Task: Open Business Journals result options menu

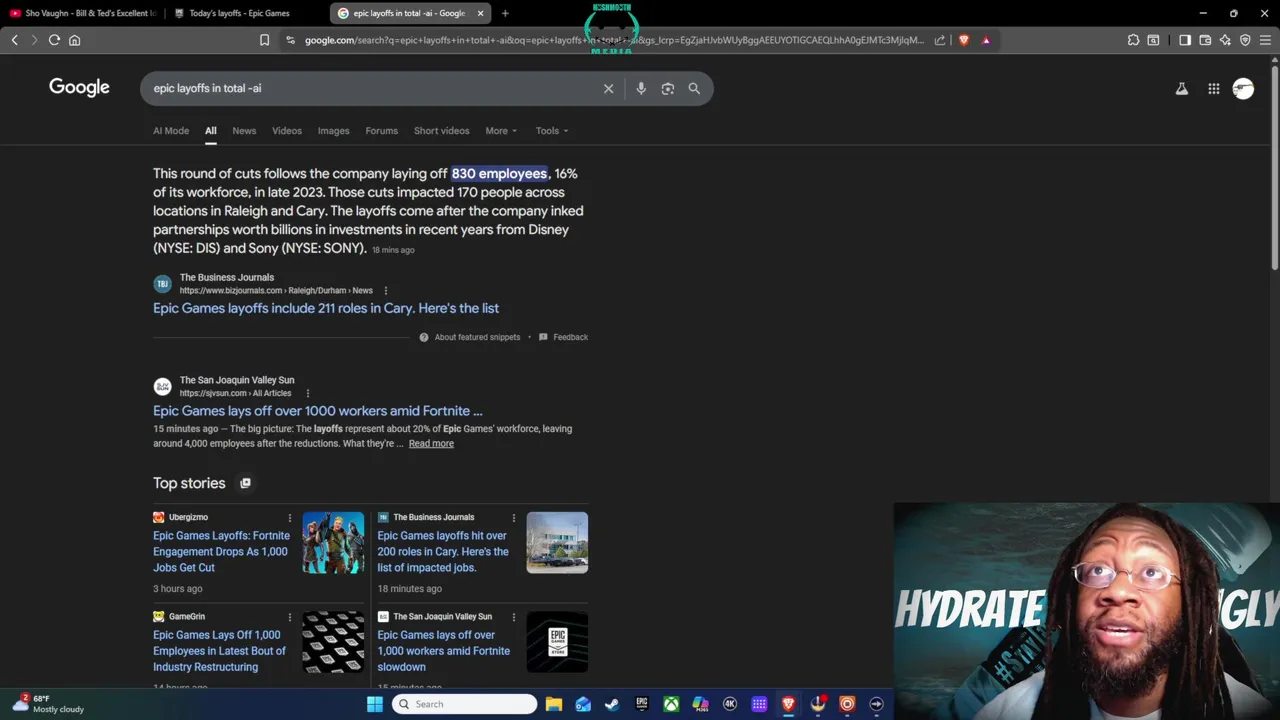Action: (x=385, y=291)
